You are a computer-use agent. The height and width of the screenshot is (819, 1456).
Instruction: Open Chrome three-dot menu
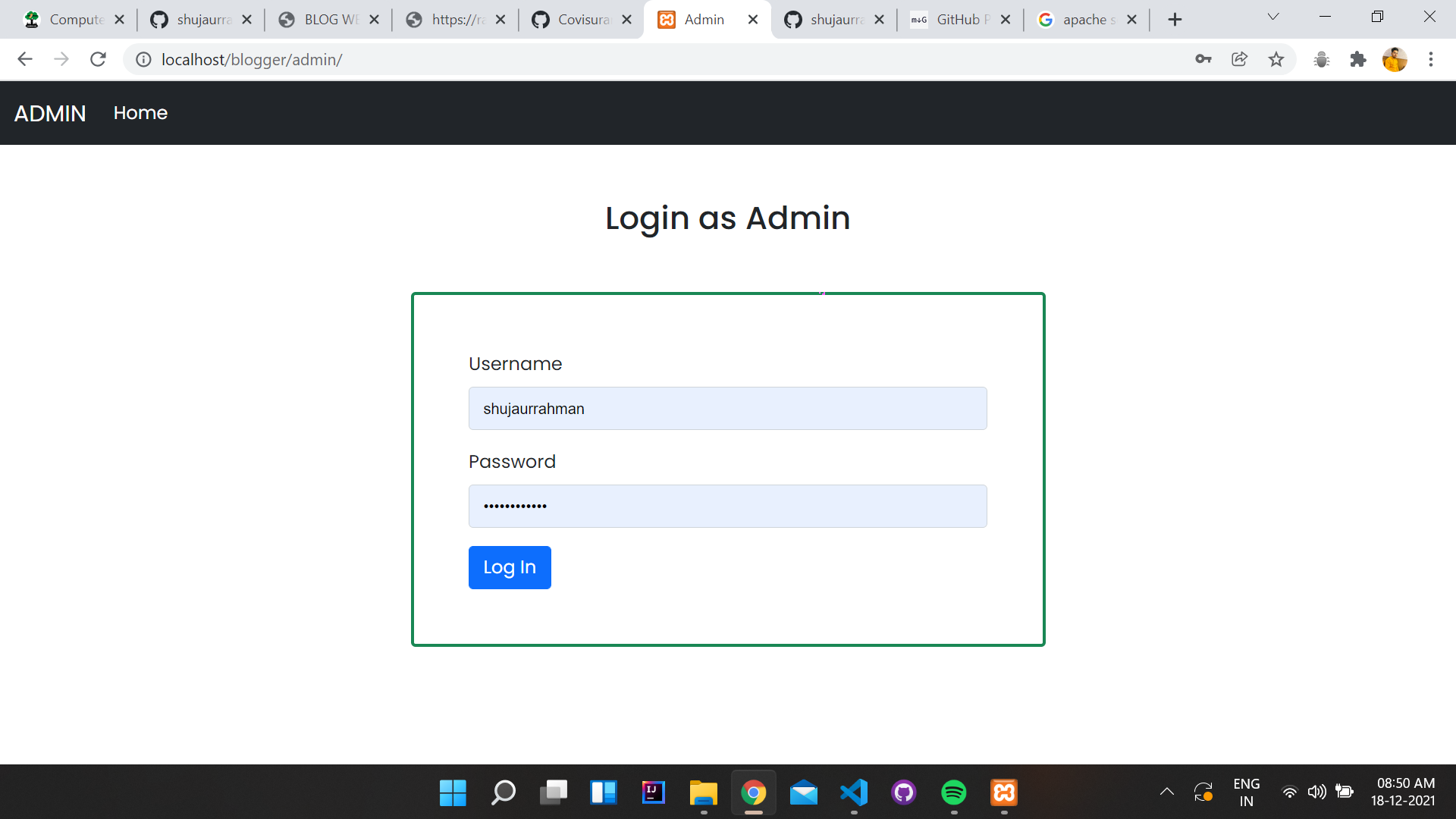tap(1430, 59)
